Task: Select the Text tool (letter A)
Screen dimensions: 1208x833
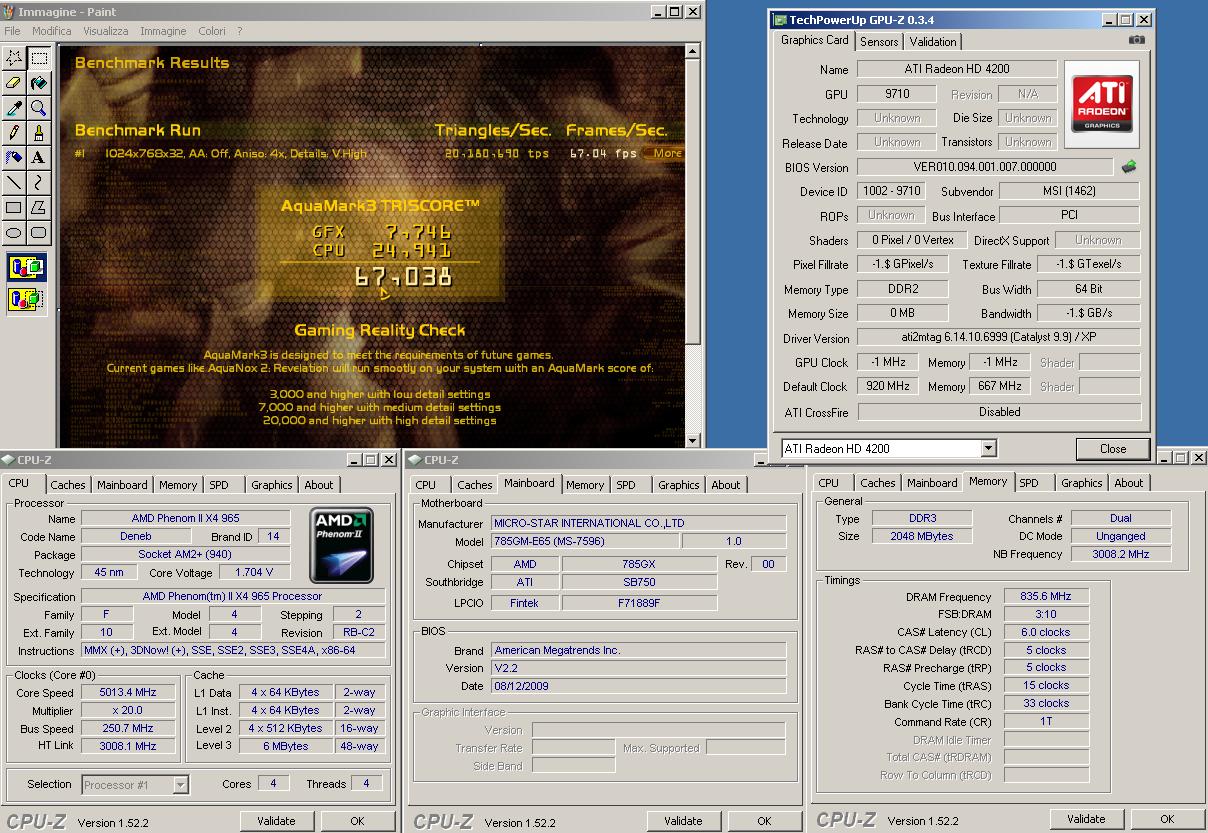Action: point(38,158)
